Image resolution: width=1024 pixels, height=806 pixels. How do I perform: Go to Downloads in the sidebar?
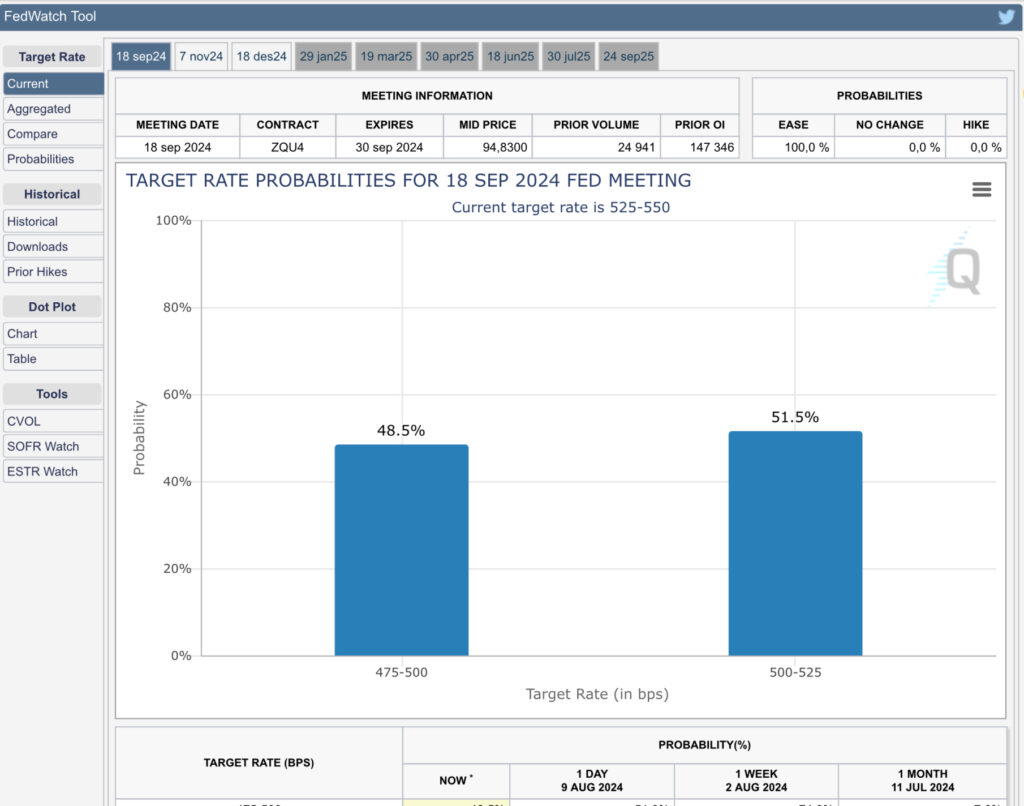[53, 247]
